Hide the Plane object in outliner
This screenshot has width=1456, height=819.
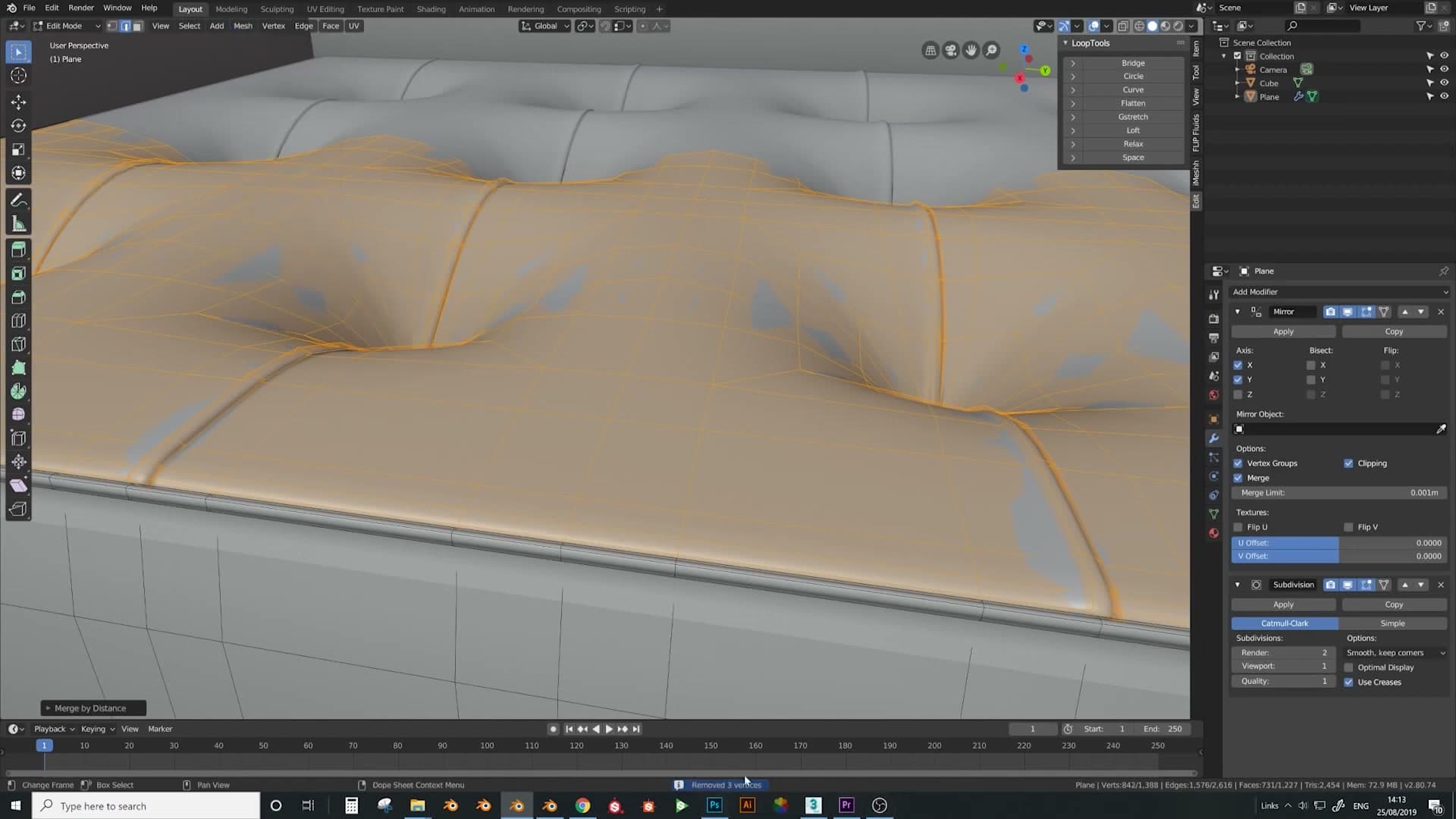pos(1444,96)
